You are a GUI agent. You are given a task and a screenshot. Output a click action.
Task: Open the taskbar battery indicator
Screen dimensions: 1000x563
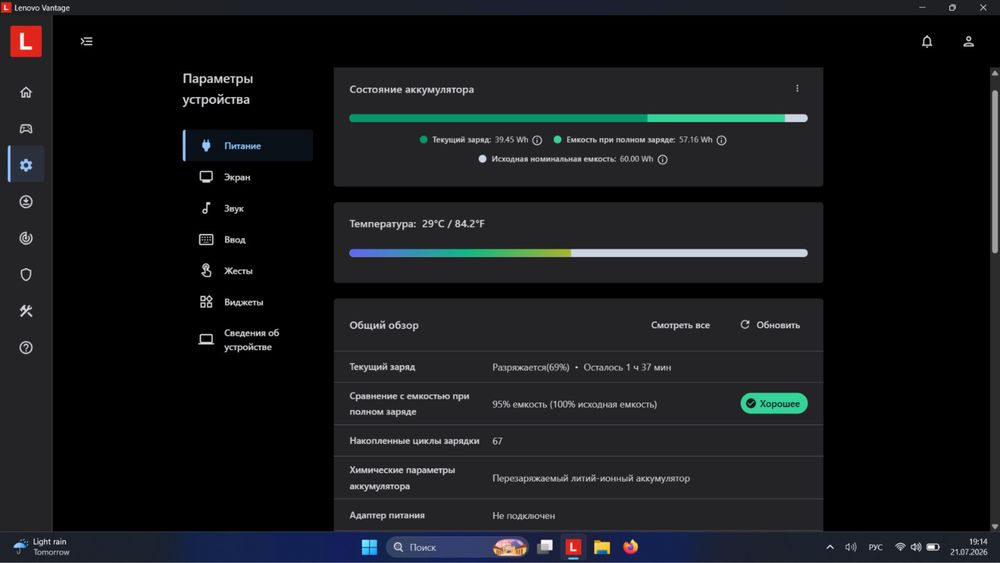tap(932, 547)
